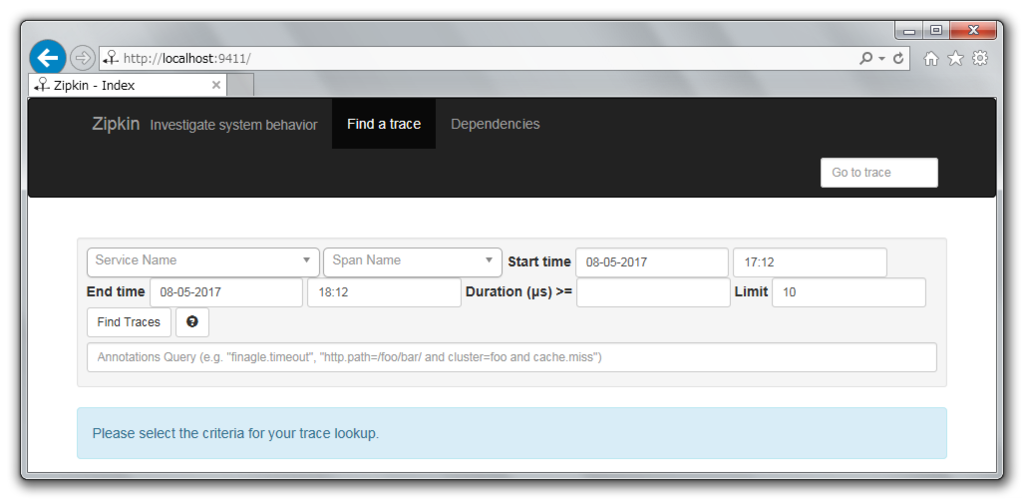The image size is (1024, 500).
Task: Refresh the page with reload icon
Action: tap(898, 58)
